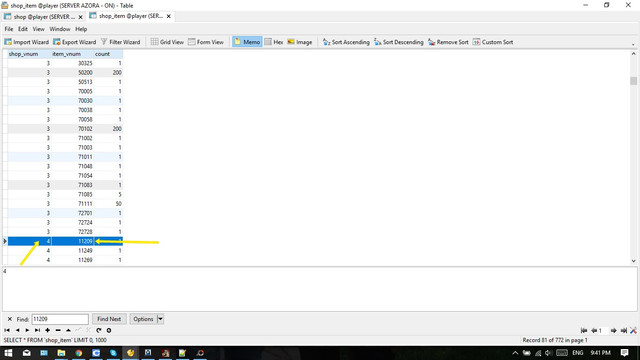The width and height of the screenshot is (640, 360).
Task: Click the Find text field
Action: (x=60, y=319)
